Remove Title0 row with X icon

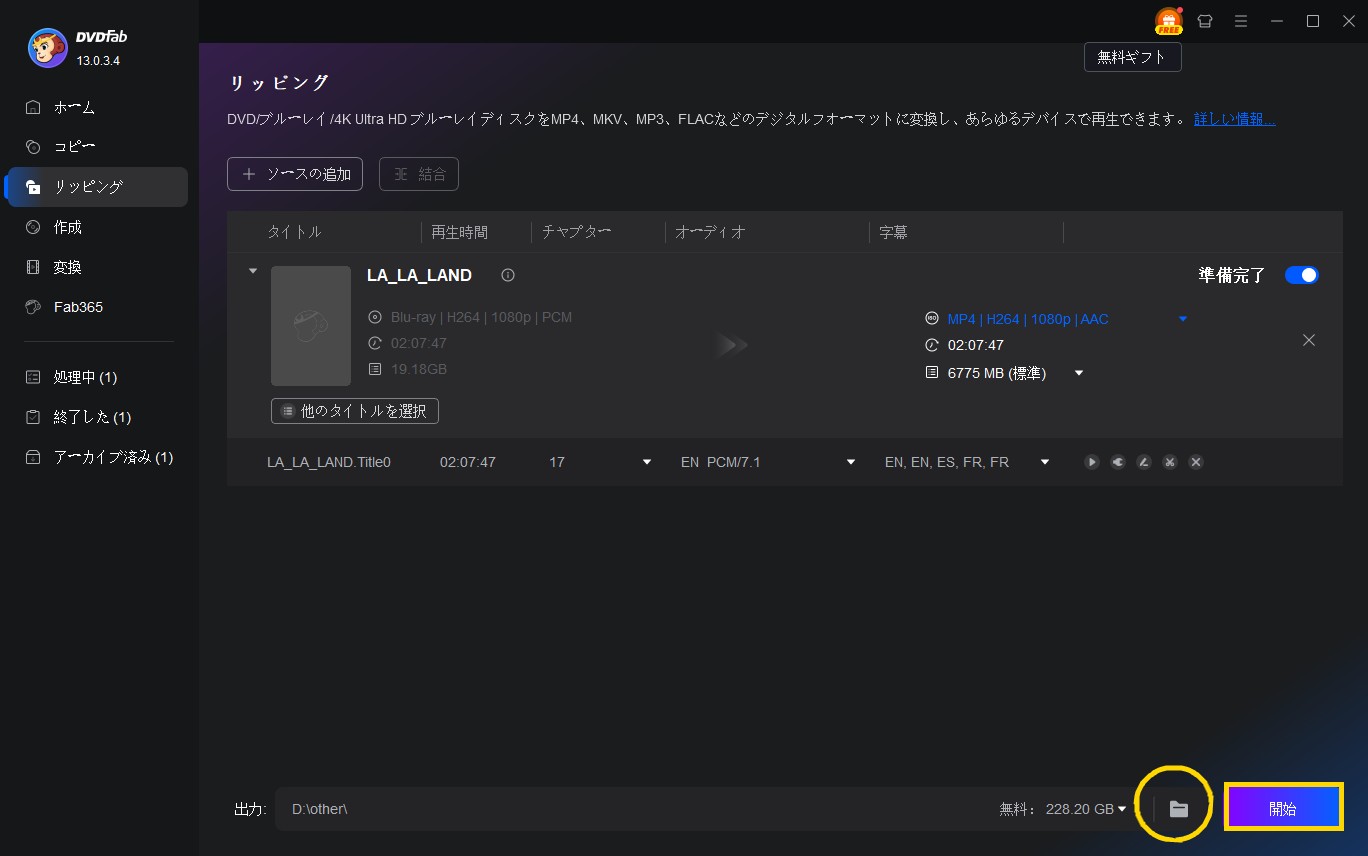pos(1196,462)
